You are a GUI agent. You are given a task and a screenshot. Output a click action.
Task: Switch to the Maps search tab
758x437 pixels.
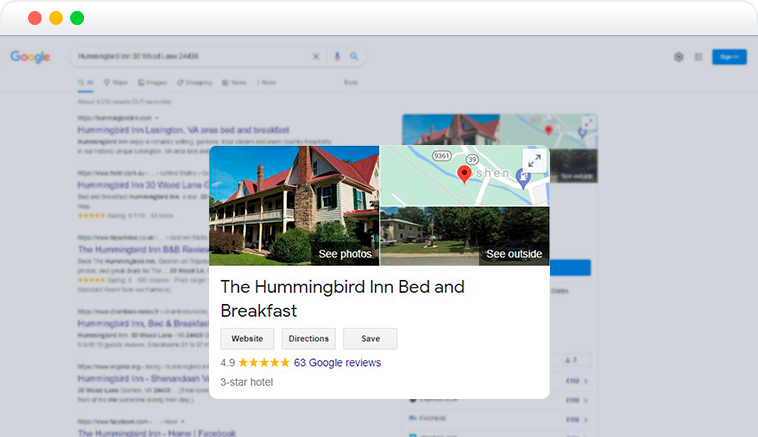click(116, 83)
